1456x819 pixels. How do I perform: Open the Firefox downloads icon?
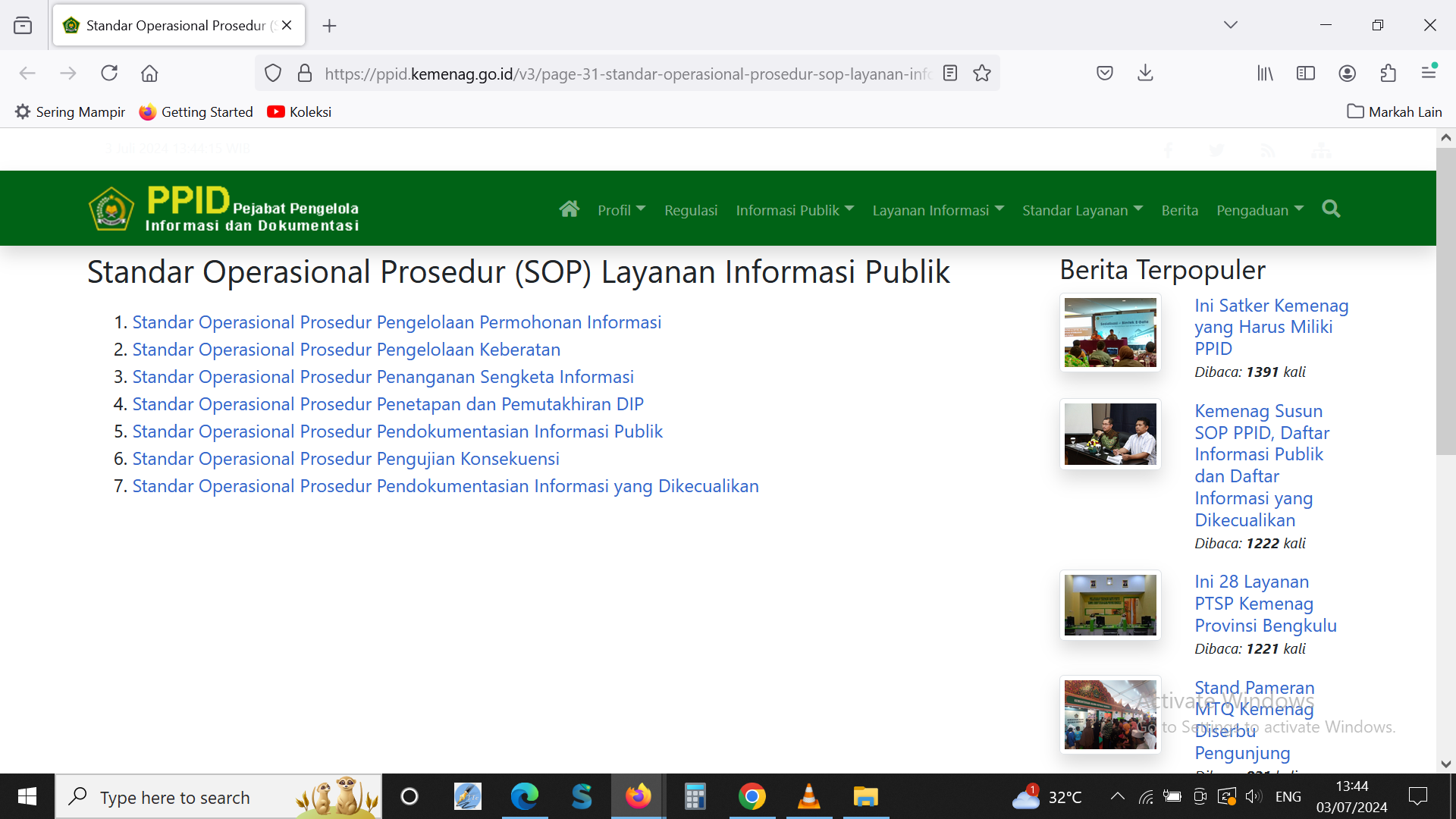click(1145, 74)
